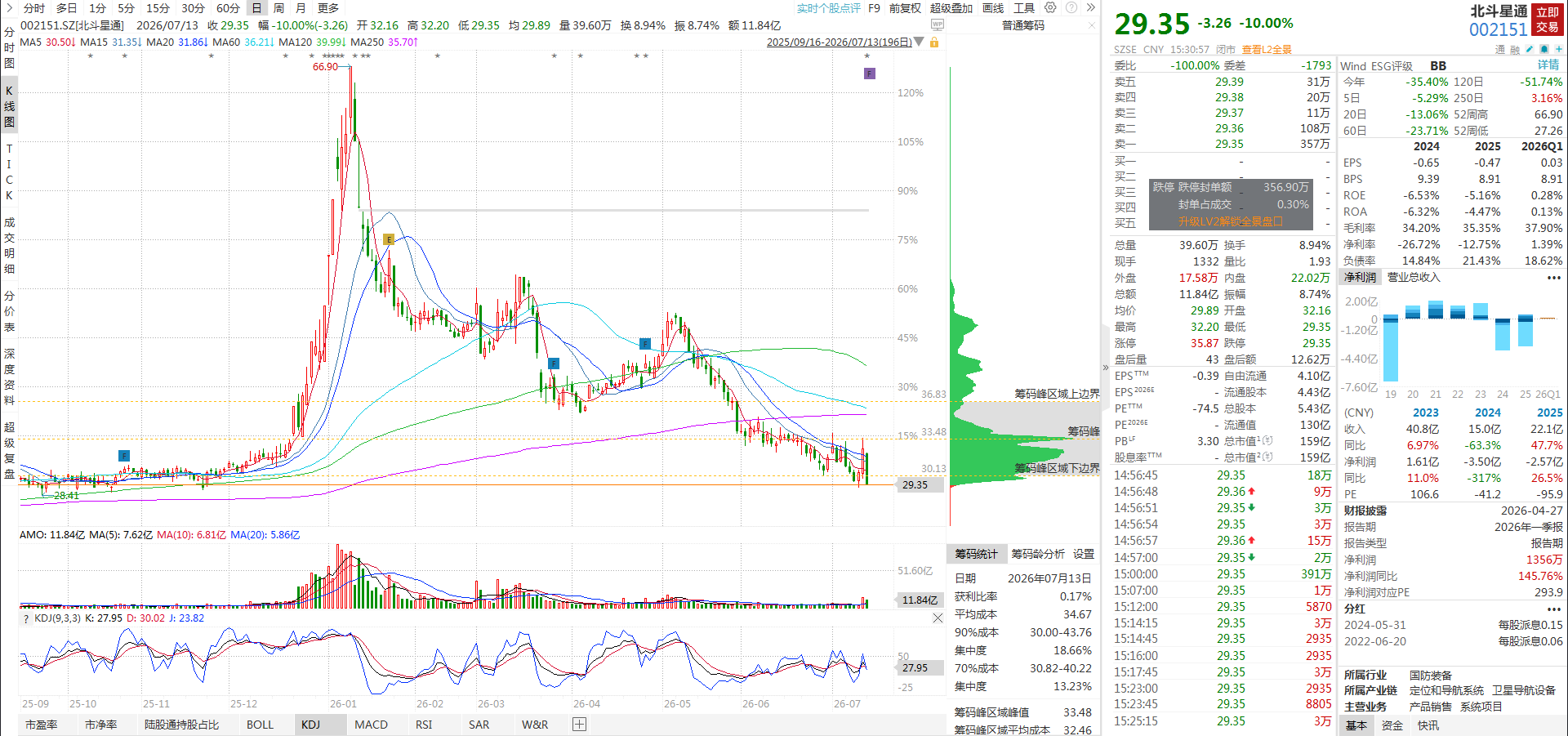Open chip panel 设置 settings

click(x=1084, y=554)
